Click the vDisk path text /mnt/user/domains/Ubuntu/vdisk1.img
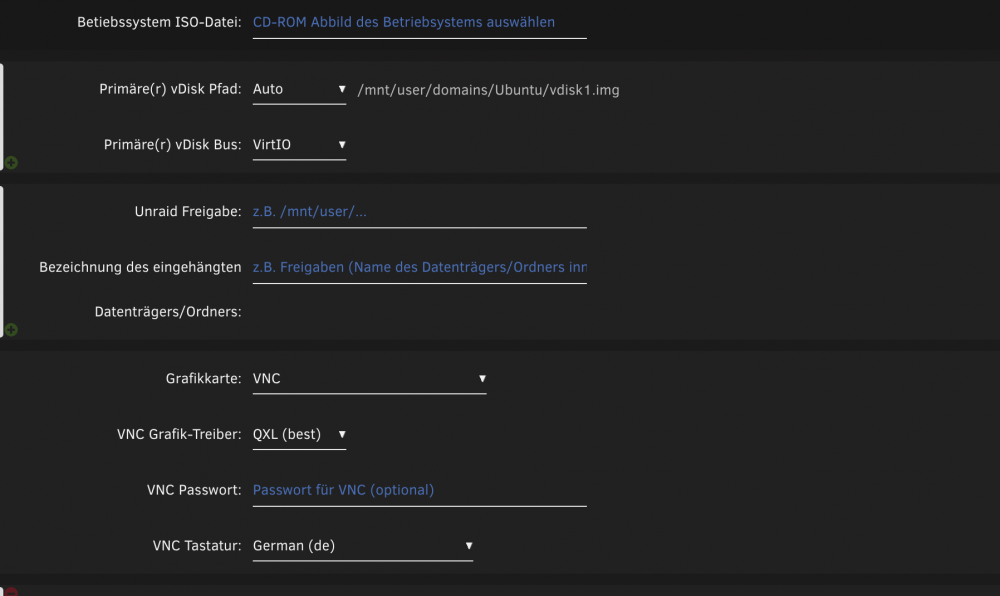Screen dimensions: 1000x596 tap(489, 90)
